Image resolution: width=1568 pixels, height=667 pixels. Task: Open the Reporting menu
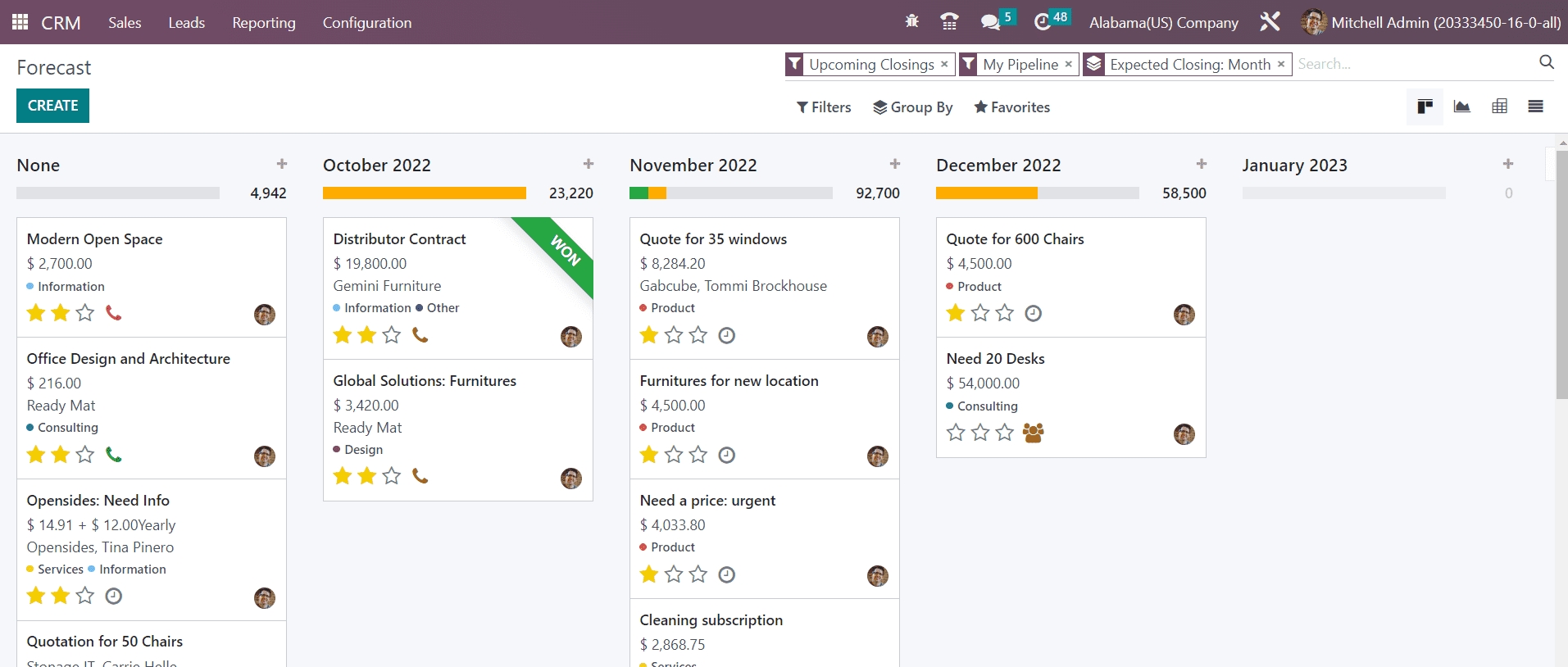point(264,22)
